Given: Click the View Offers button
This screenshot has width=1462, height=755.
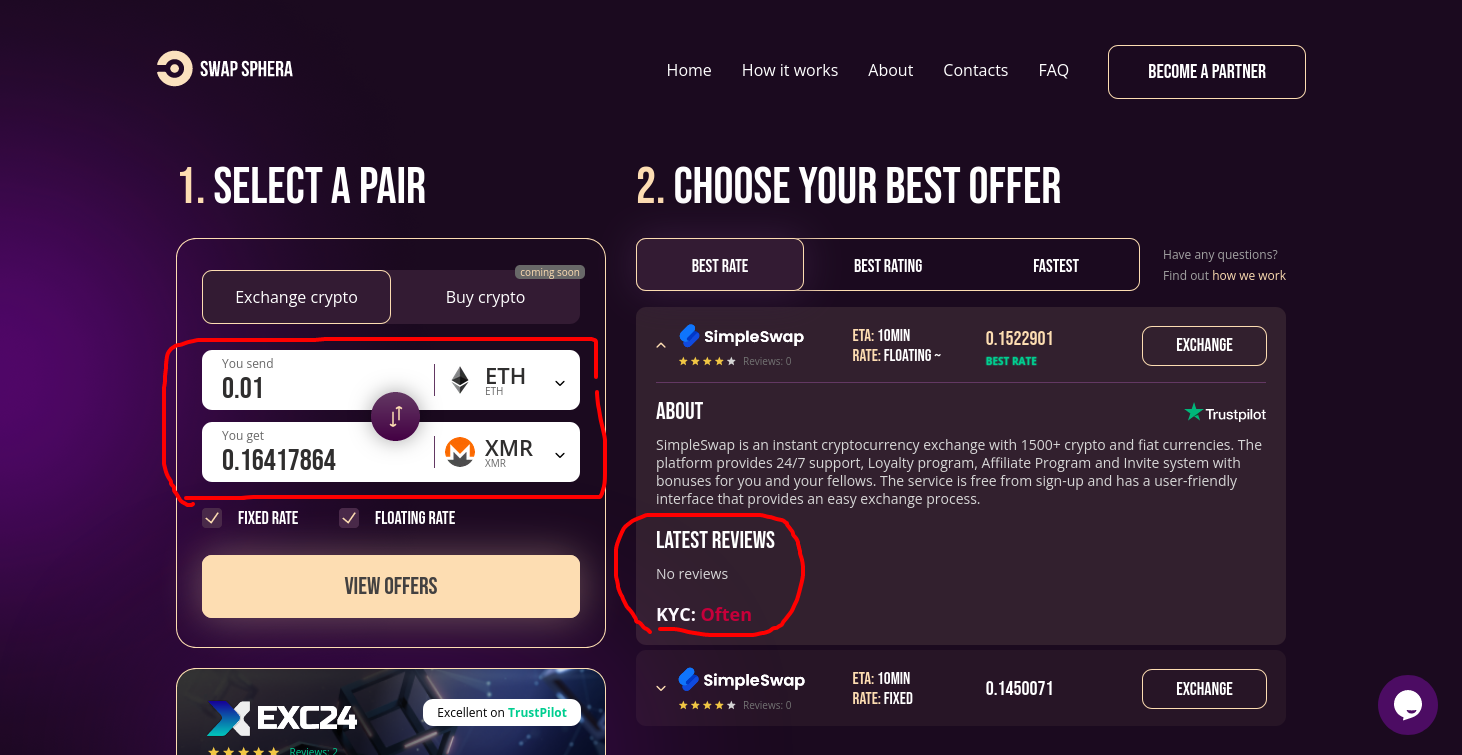Looking at the screenshot, I should 391,586.
